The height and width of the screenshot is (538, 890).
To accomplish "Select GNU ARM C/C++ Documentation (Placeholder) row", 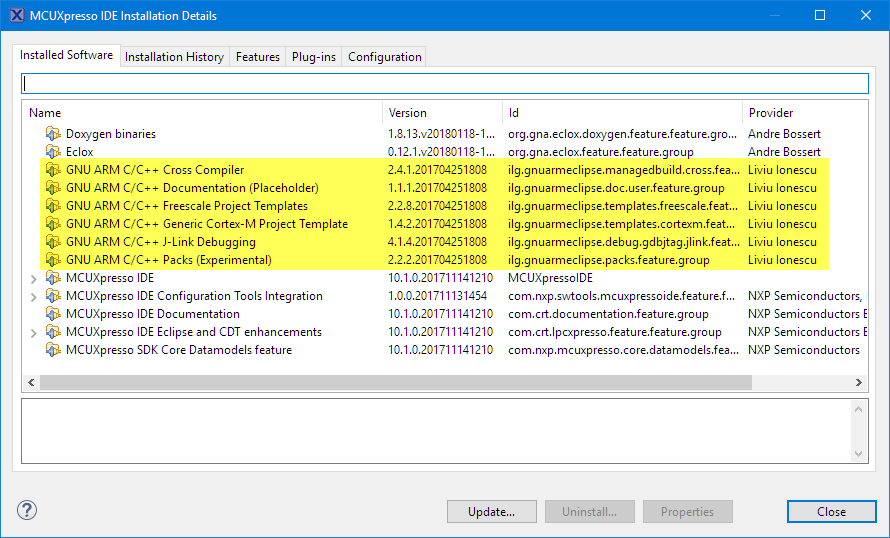I will coord(445,188).
